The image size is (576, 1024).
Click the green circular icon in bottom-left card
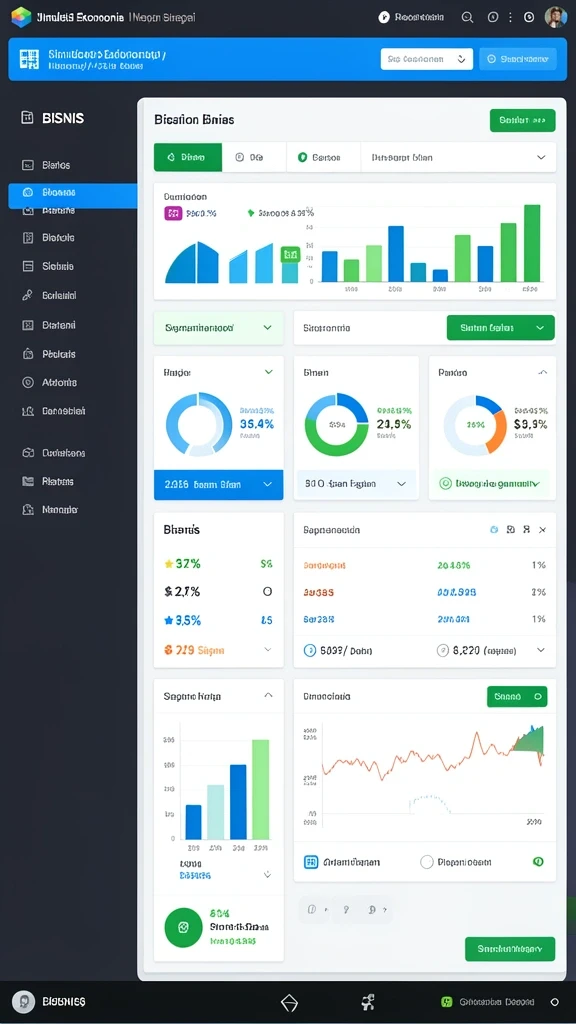[x=183, y=927]
